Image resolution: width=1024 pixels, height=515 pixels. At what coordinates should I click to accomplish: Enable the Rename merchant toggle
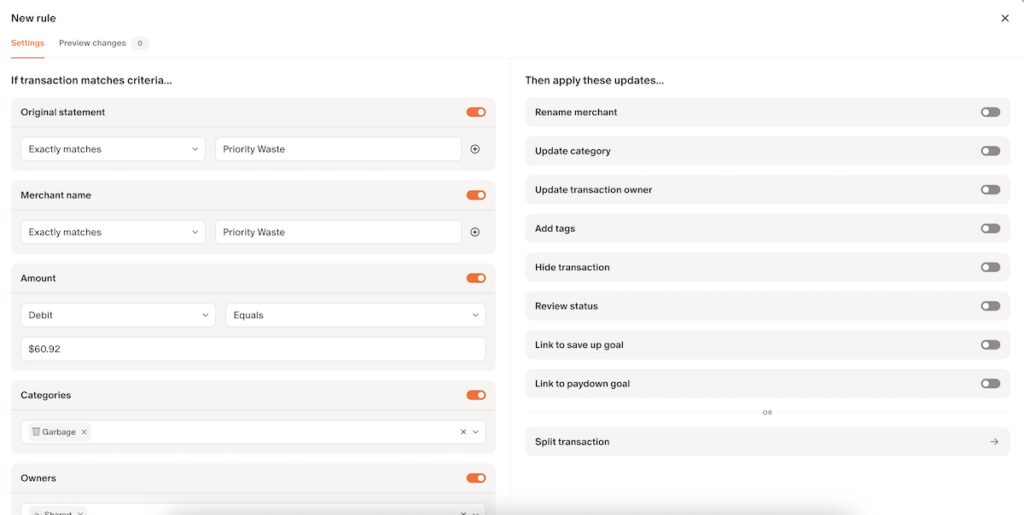[x=990, y=112]
